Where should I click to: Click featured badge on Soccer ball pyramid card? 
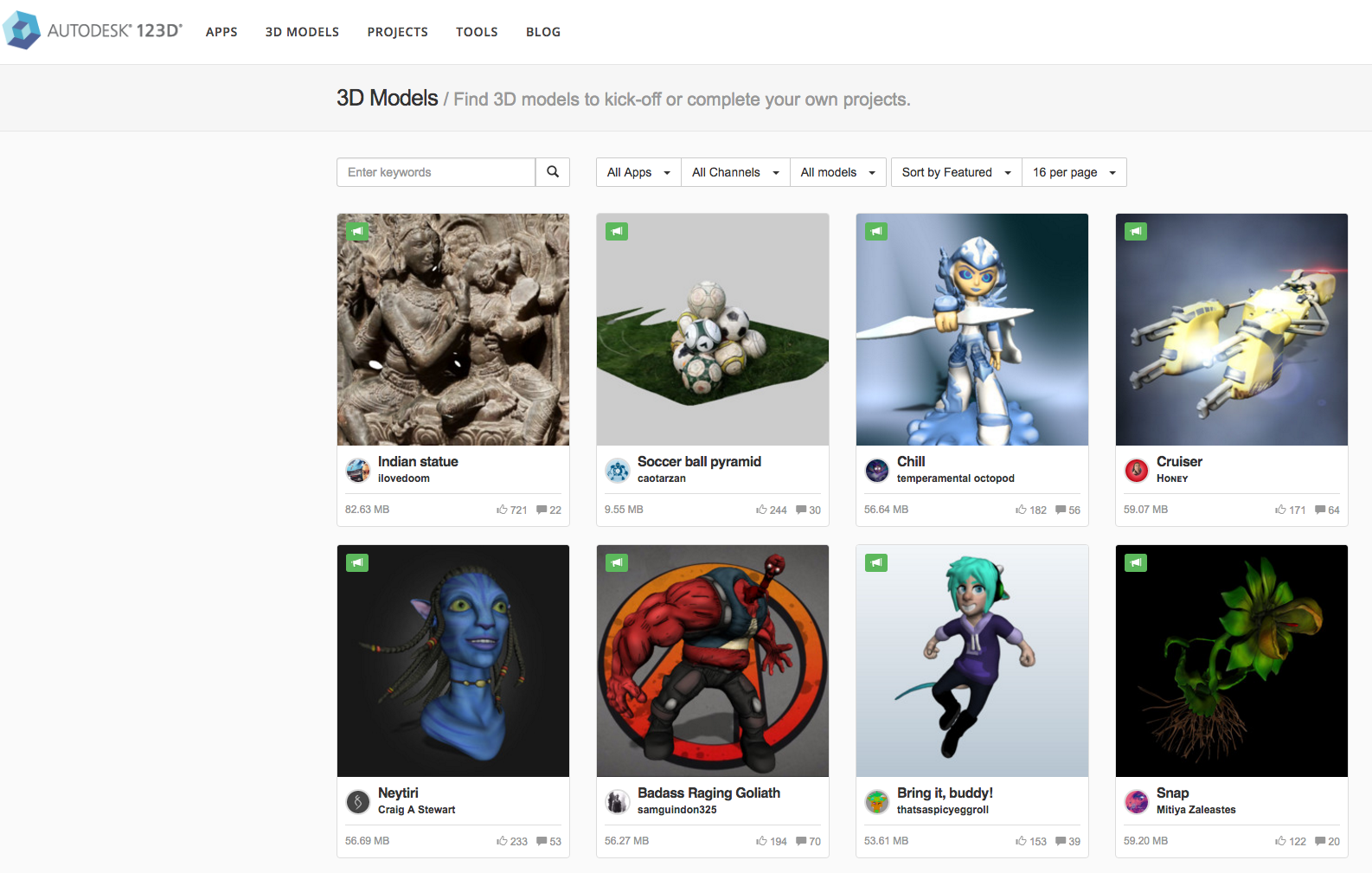click(617, 231)
